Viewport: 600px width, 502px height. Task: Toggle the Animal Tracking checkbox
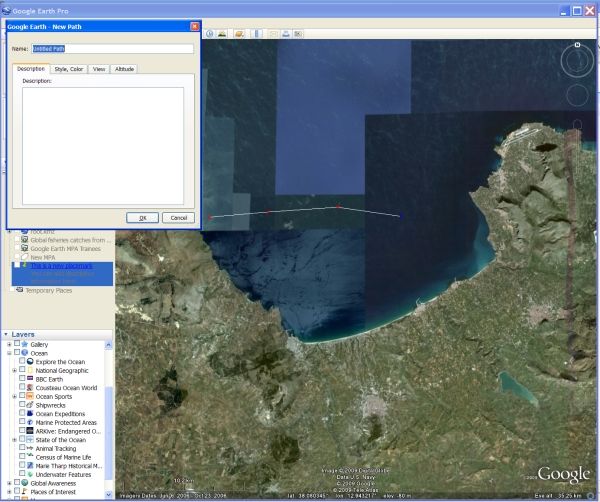pos(22,448)
